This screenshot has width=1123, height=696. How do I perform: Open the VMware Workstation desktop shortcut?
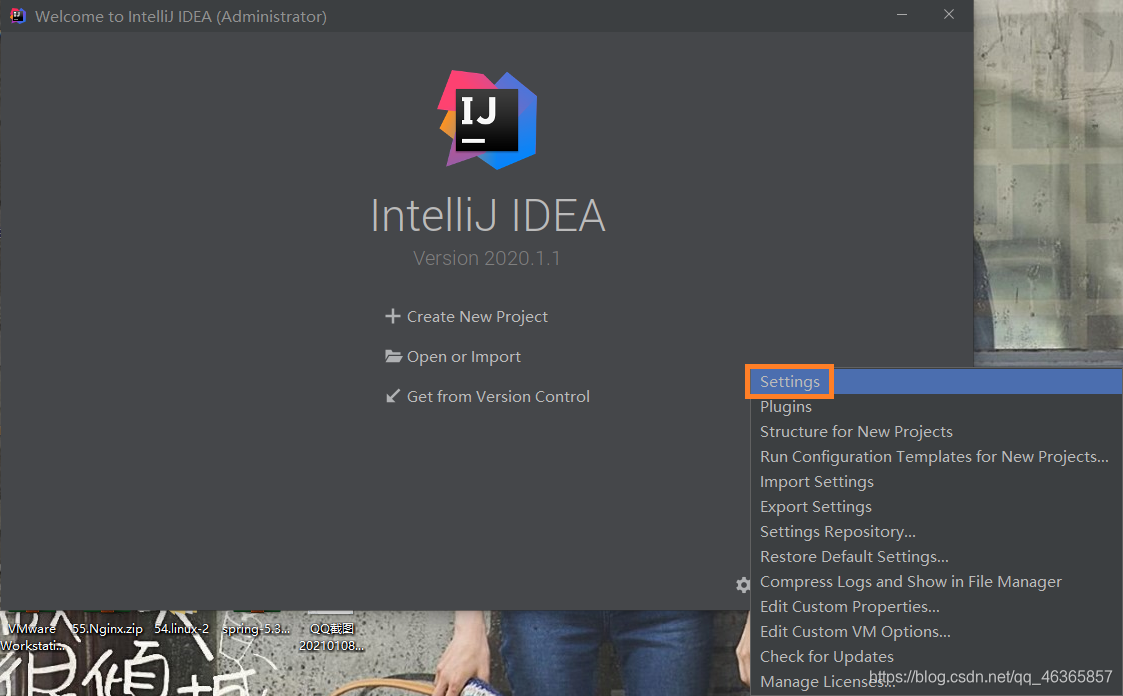click(x=32, y=637)
